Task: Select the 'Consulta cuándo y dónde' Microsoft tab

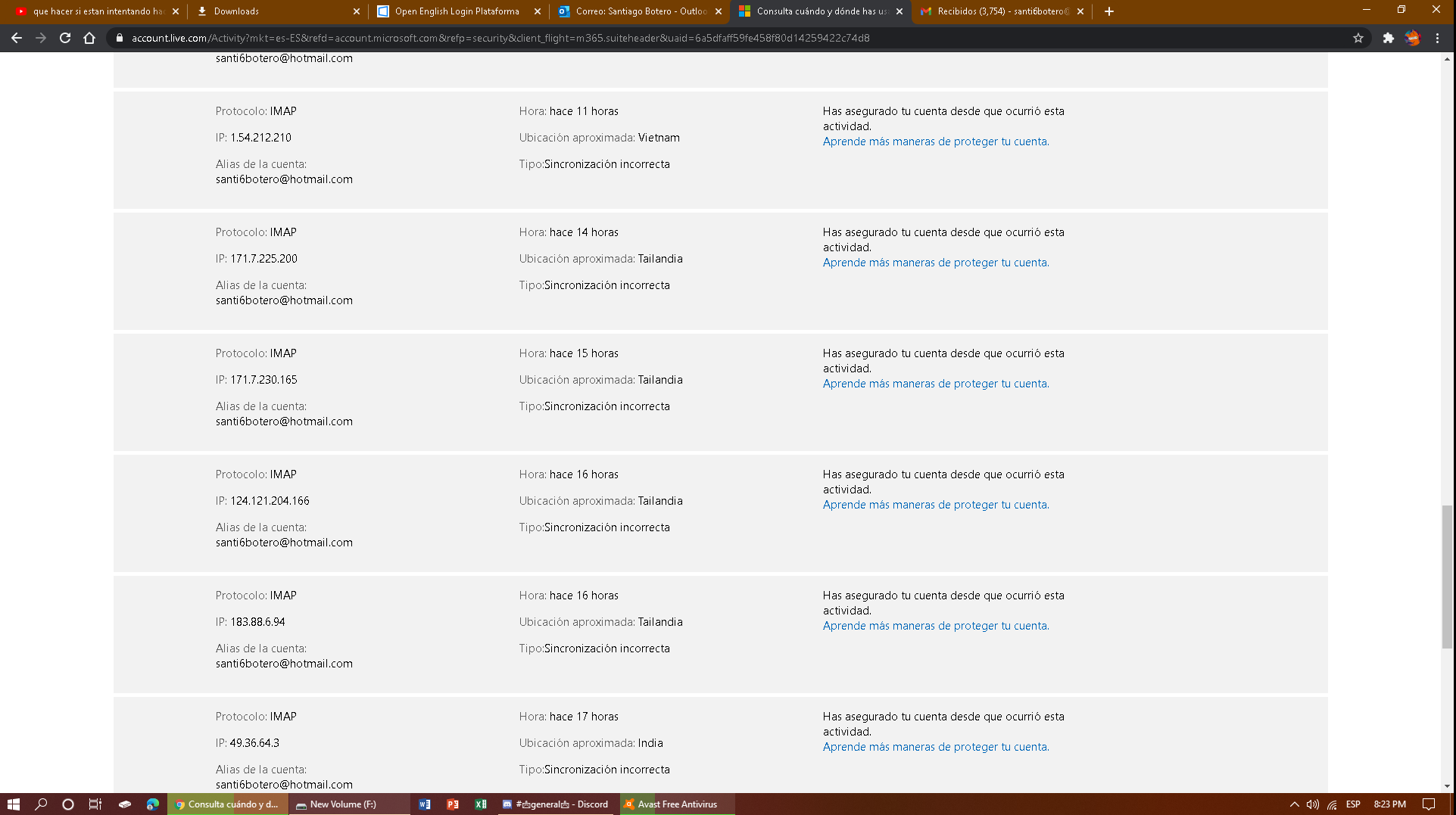Action: point(819,11)
